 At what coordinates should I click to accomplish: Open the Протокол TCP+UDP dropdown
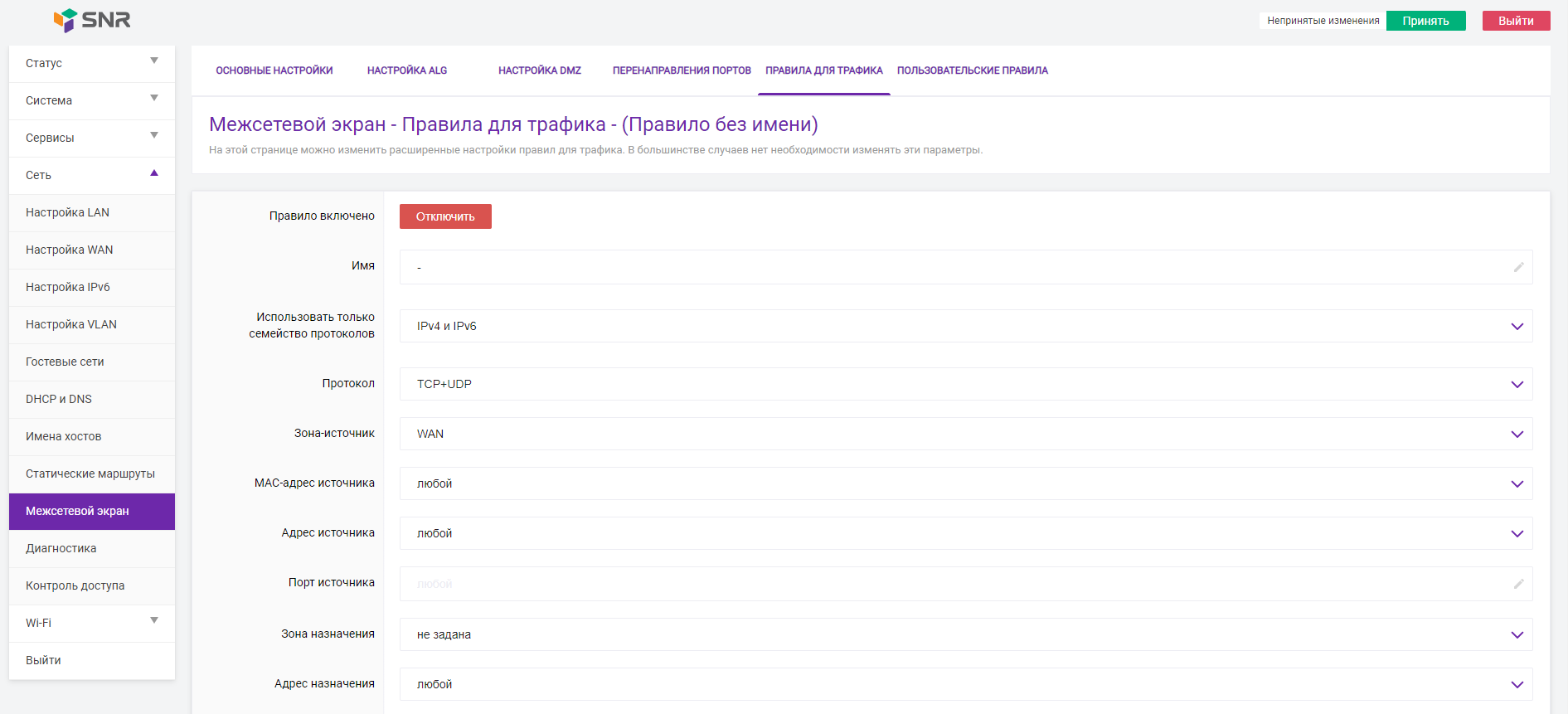pyautogui.click(x=965, y=384)
